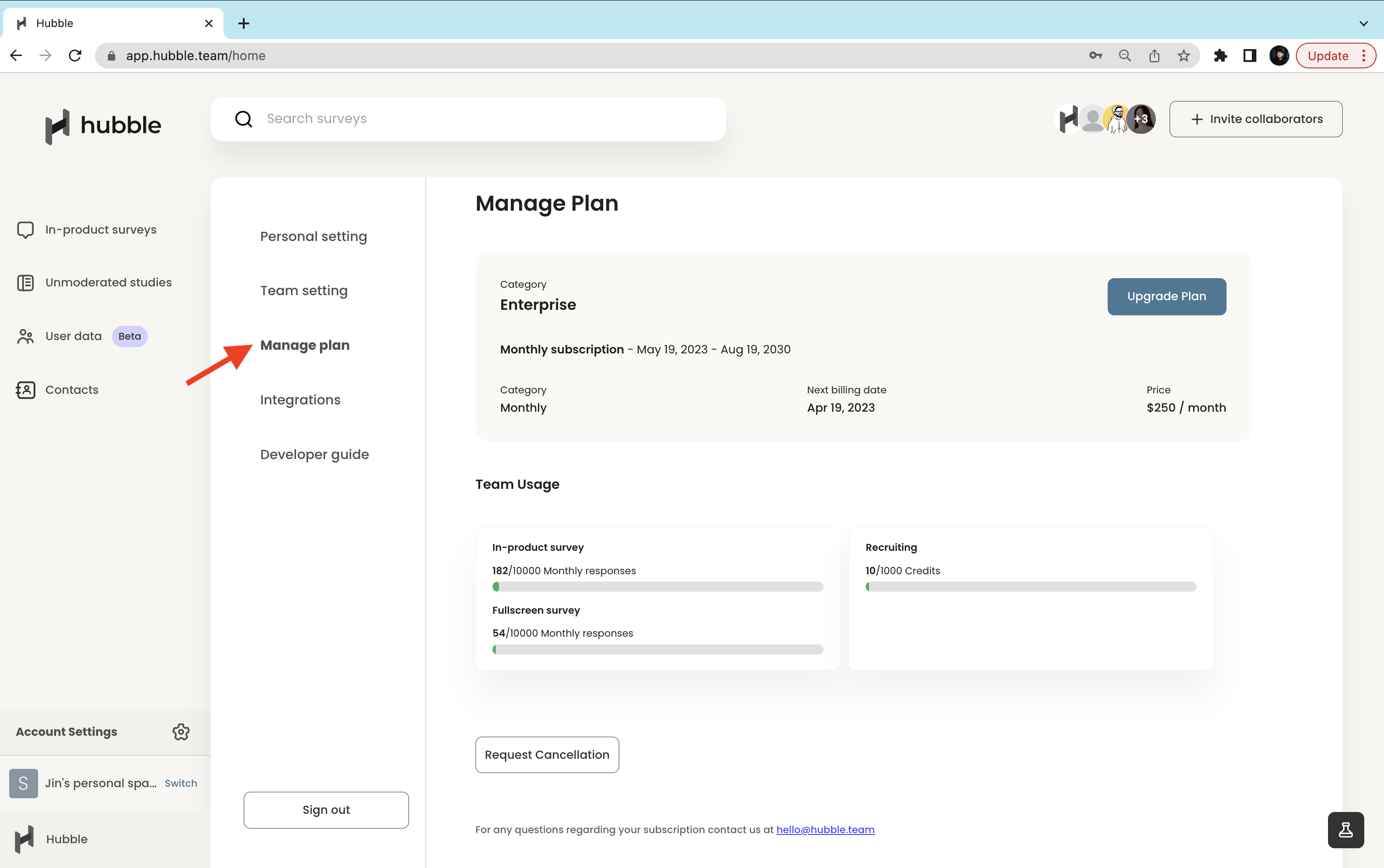Click Jin's personal space workspace name

pyautogui.click(x=101, y=783)
